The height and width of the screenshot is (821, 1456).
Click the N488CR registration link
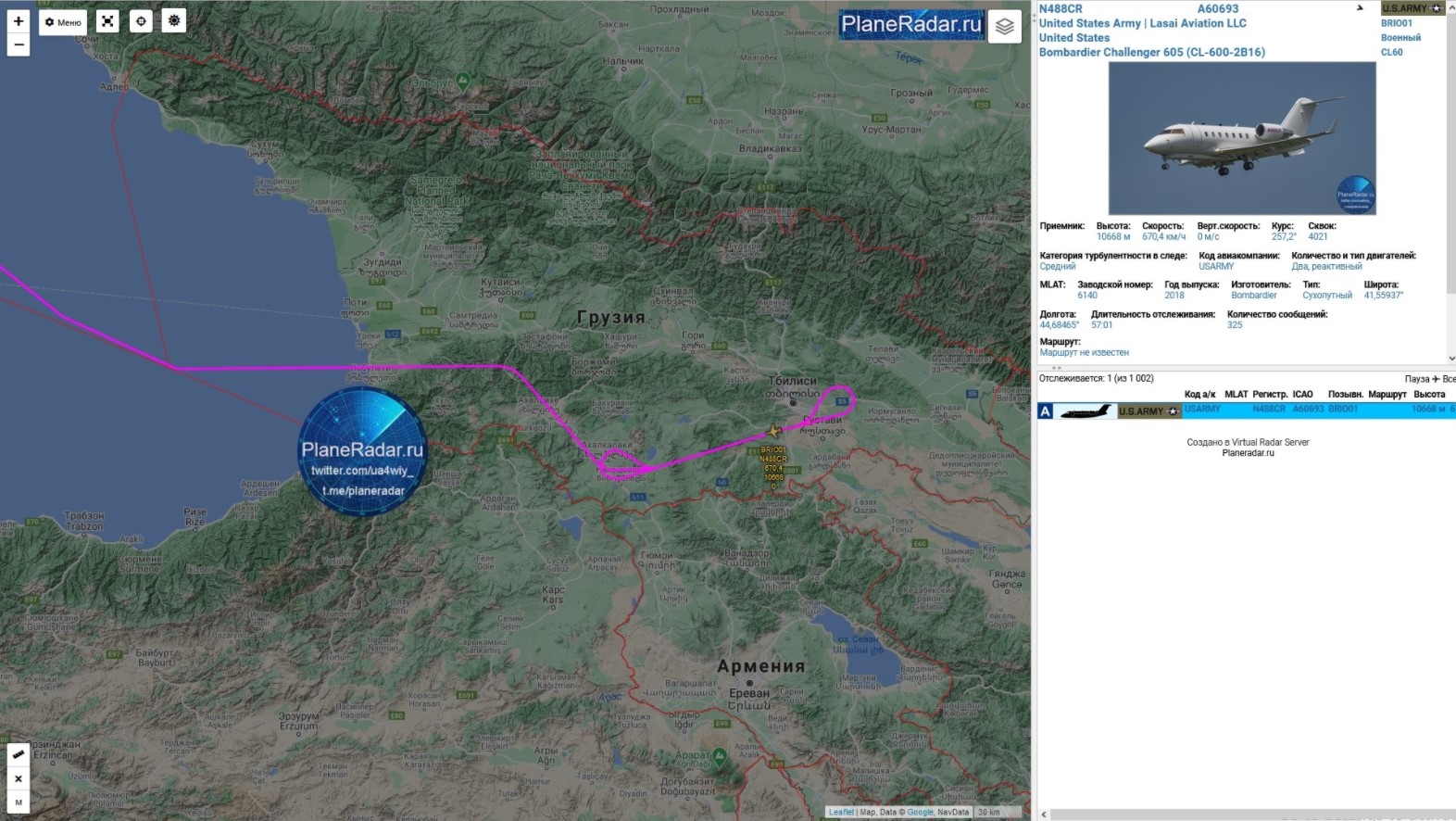1061,8
